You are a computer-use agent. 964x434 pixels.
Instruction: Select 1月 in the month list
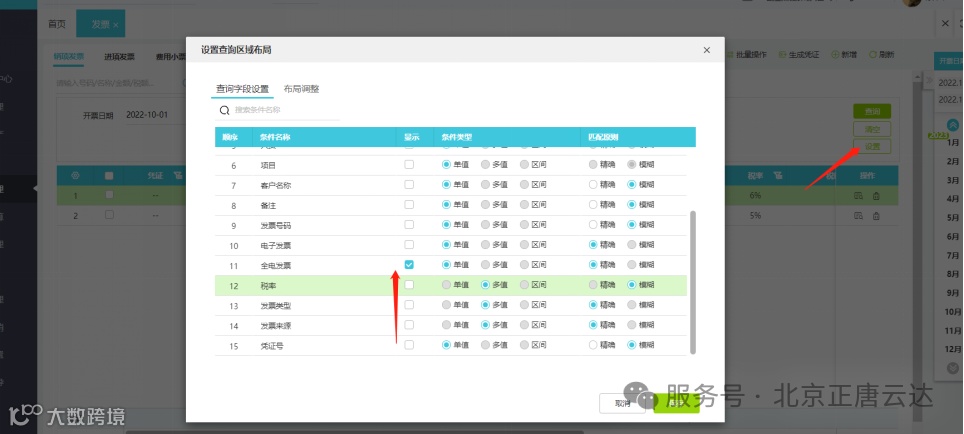(x=953, y=143)
